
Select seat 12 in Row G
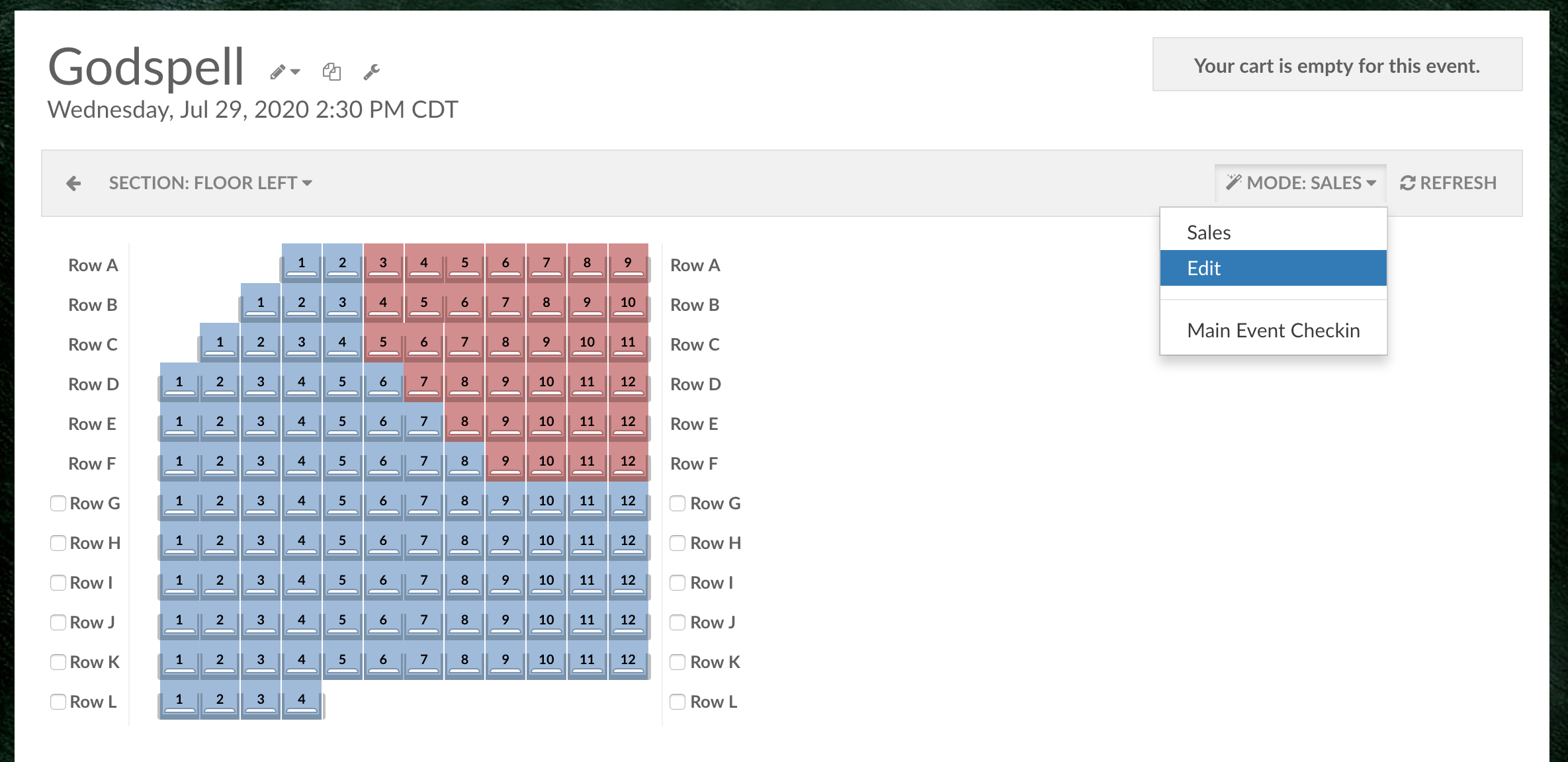[628, 501]
